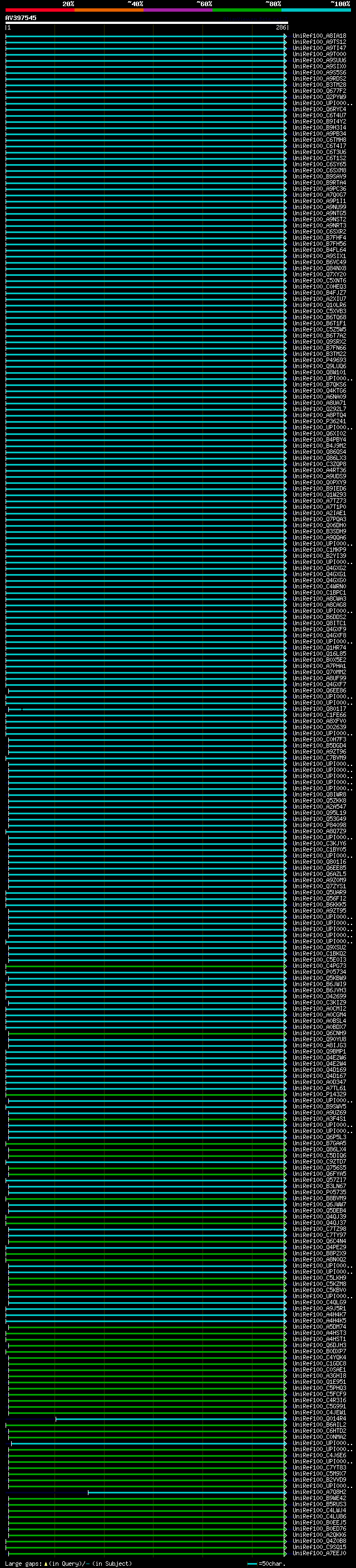
Task: Click the Large gaps legend text
Action: tap(68, 1564)
